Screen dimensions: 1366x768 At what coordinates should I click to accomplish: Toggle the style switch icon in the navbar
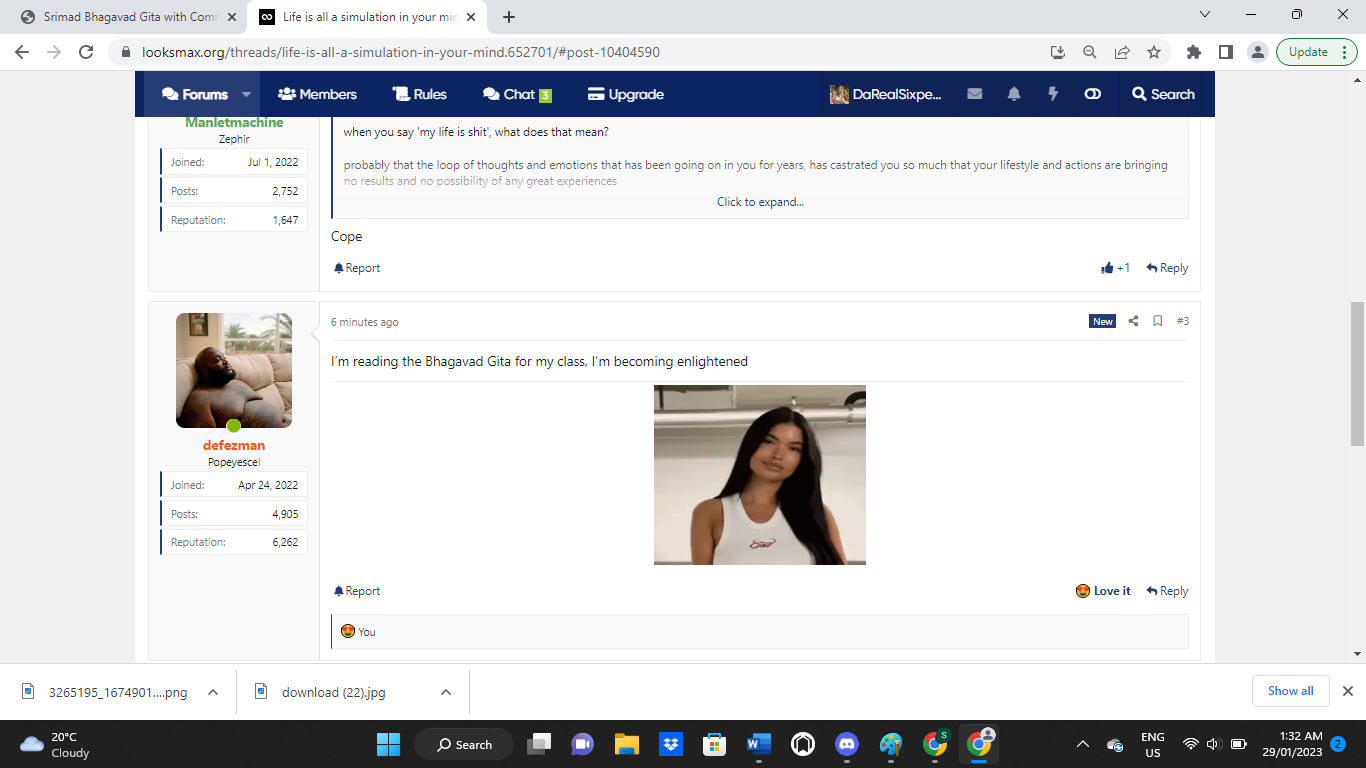1092,94
